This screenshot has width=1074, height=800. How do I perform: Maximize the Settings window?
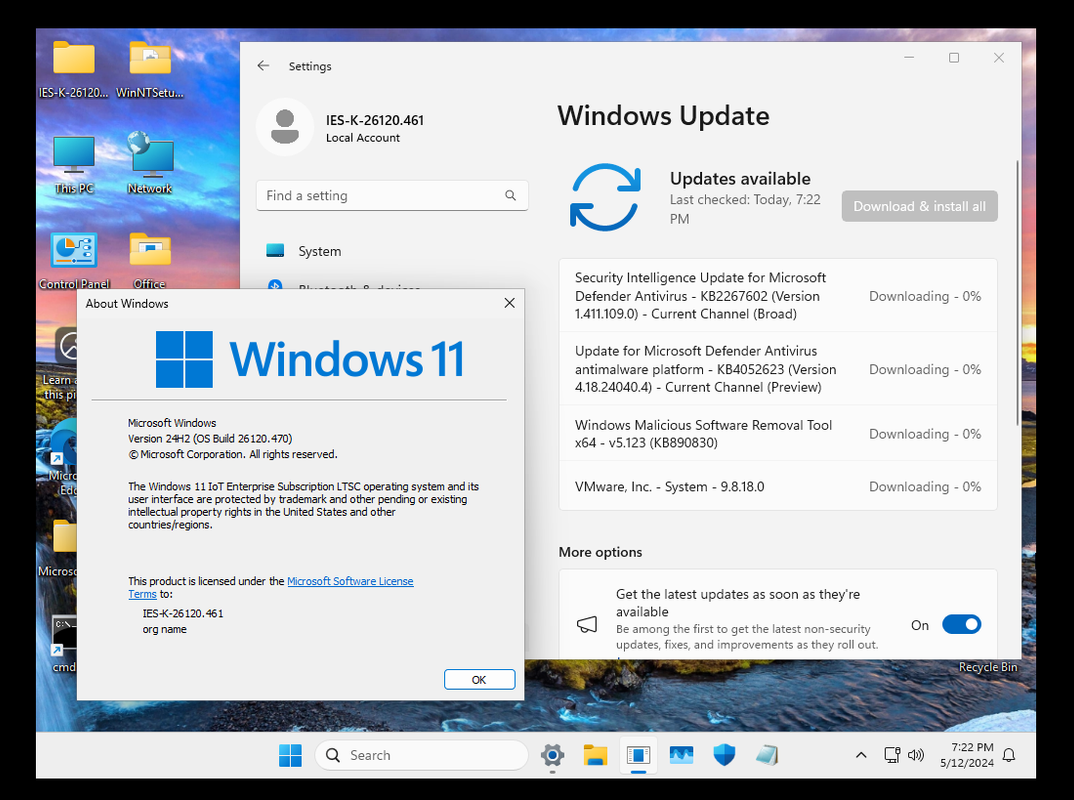pos(953,58)
